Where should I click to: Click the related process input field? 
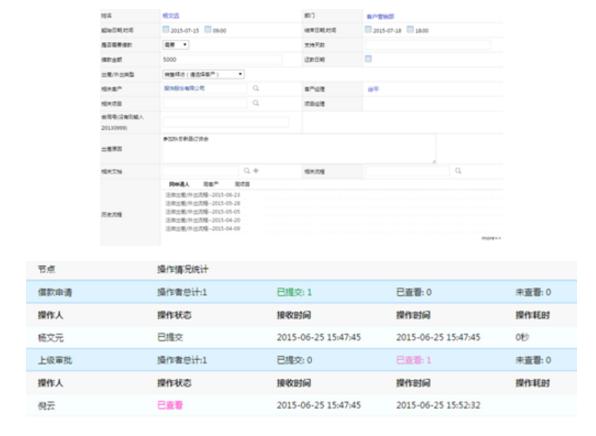(407, 171)
